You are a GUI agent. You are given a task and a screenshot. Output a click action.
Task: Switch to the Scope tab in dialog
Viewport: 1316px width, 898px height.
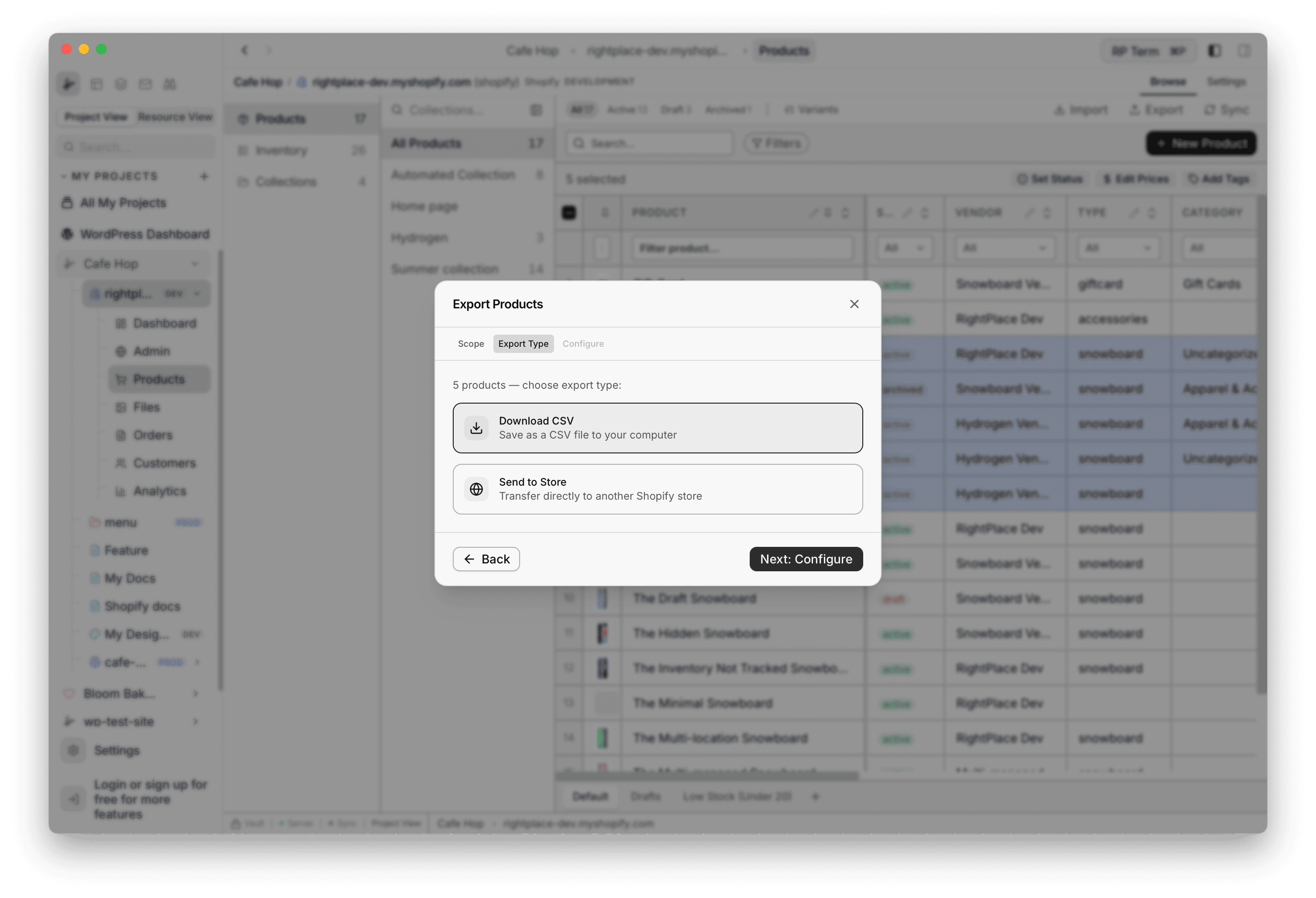(x=471, y=343)
